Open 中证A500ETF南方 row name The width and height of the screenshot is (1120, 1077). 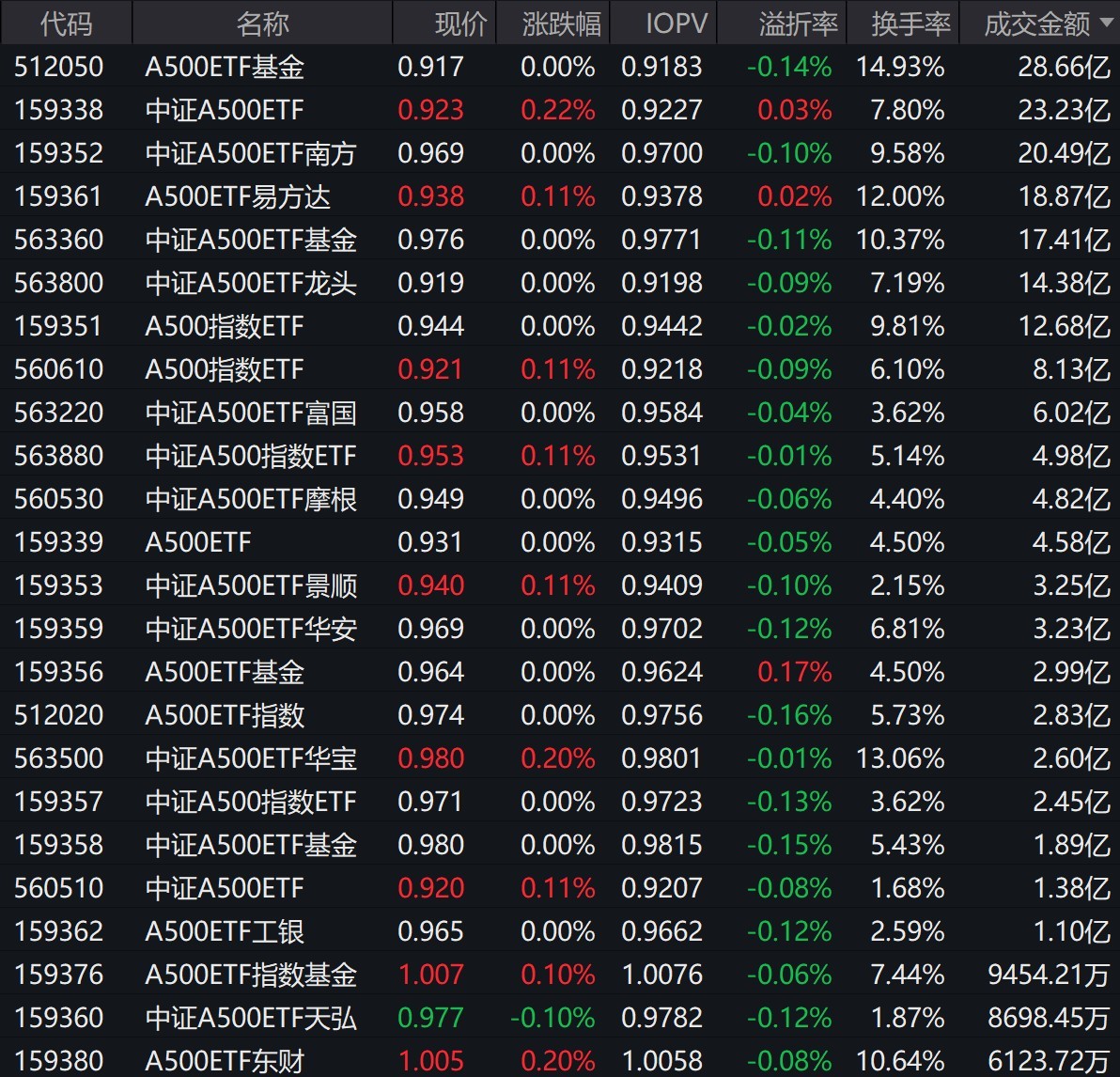[x=251, y=153]
